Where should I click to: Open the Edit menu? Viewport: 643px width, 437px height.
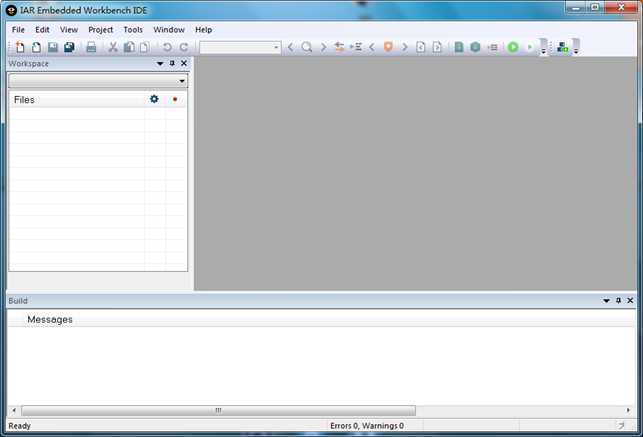pyautogui.click(x=42, y=30)
